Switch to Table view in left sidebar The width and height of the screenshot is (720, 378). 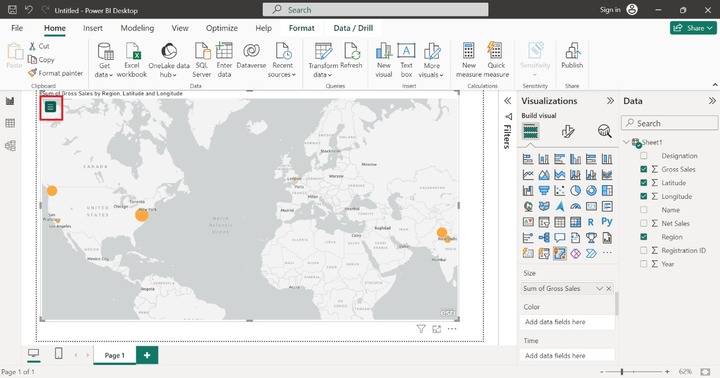point(10,123)
